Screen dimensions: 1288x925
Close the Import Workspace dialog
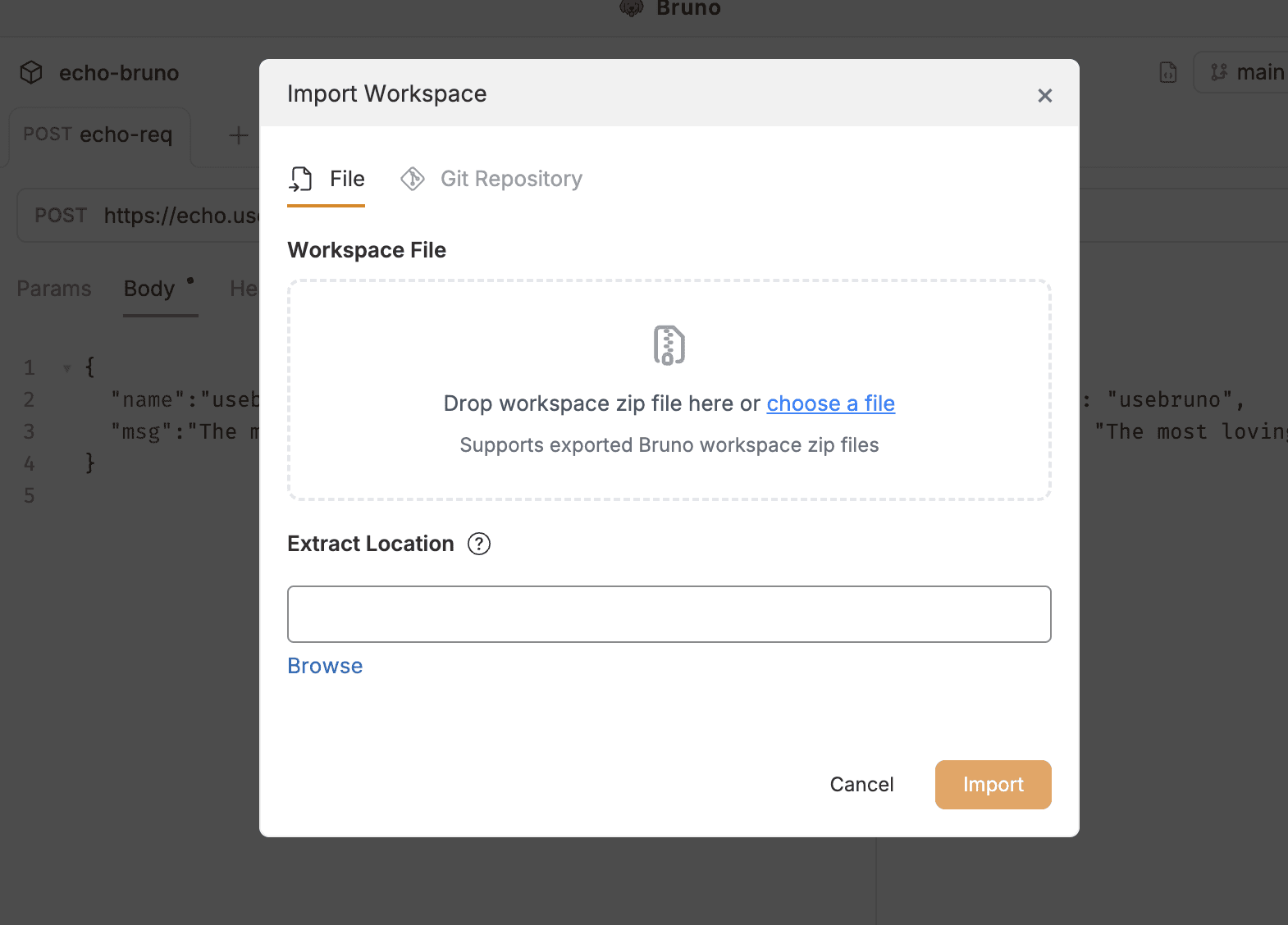coord(1044,96)
